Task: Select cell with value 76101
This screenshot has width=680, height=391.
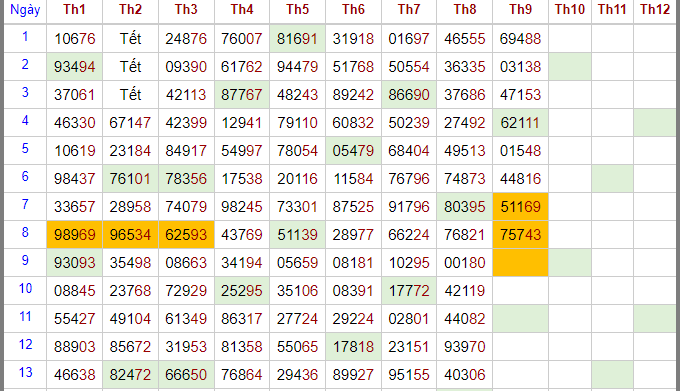Action: tap(130, 179)
